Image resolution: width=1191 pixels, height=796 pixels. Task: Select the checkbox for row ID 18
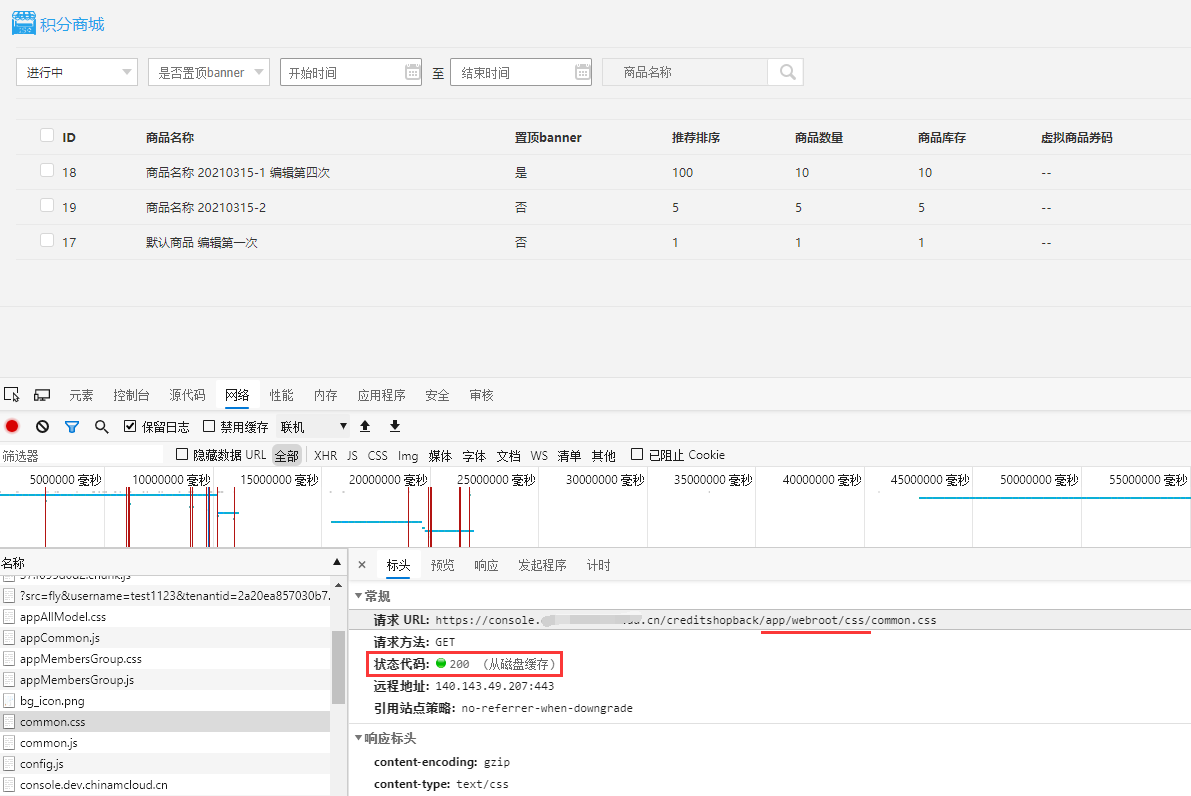click(x=47, y=171)
